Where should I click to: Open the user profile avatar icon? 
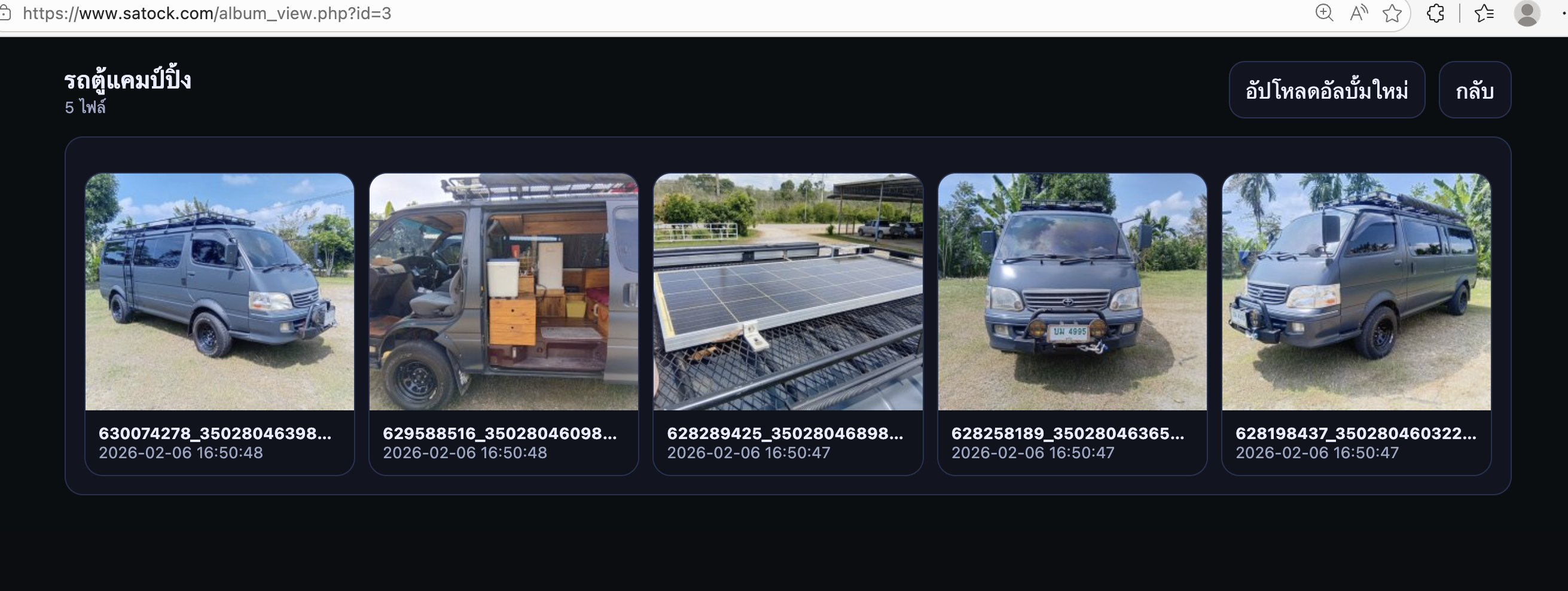[1527, 13]
